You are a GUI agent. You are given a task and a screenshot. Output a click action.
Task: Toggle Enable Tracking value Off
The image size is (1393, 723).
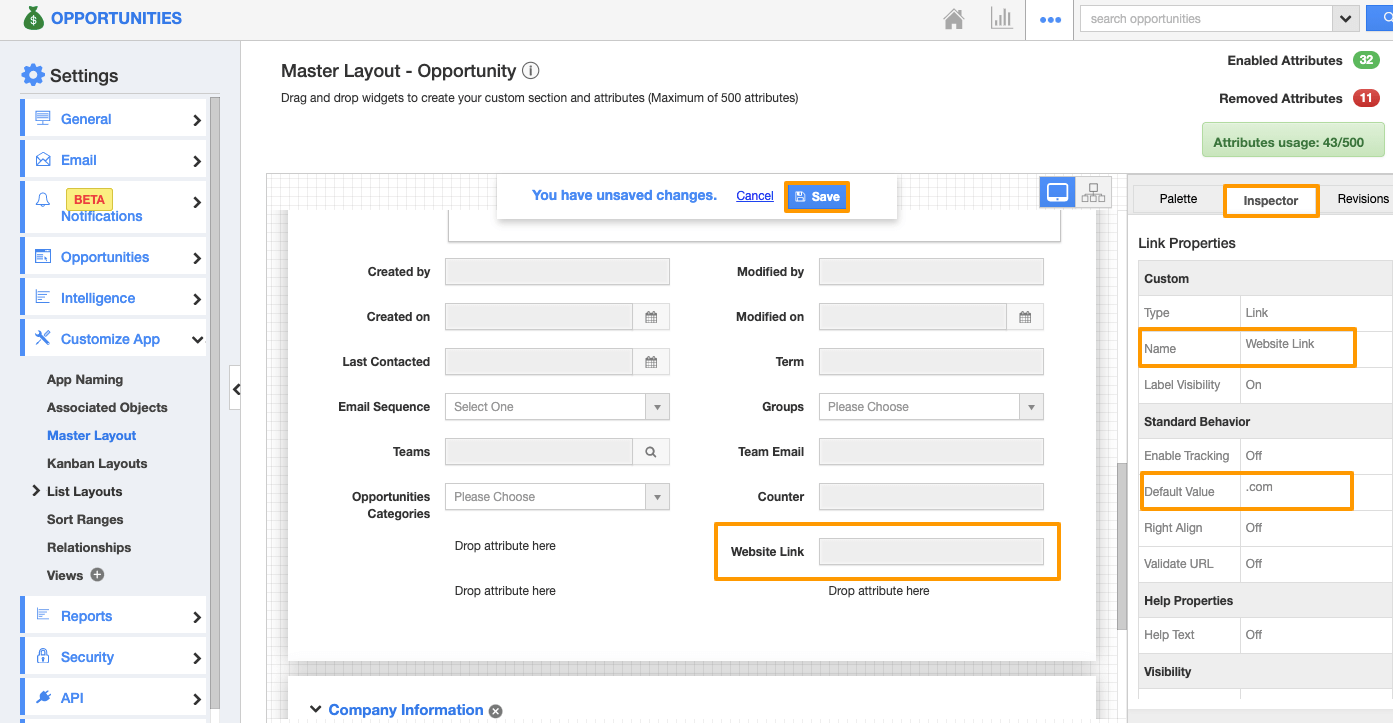[1254, 456]
